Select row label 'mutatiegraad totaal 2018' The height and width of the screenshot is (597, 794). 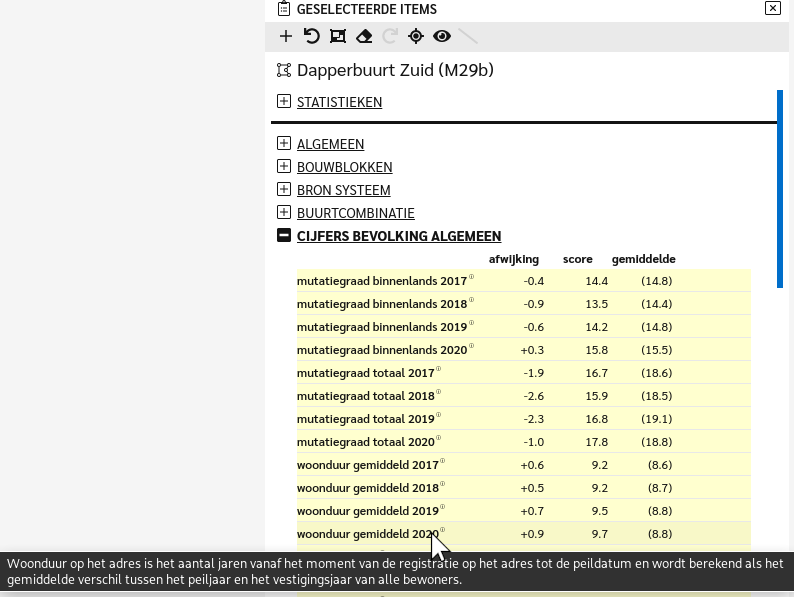[x=366, y=396]
